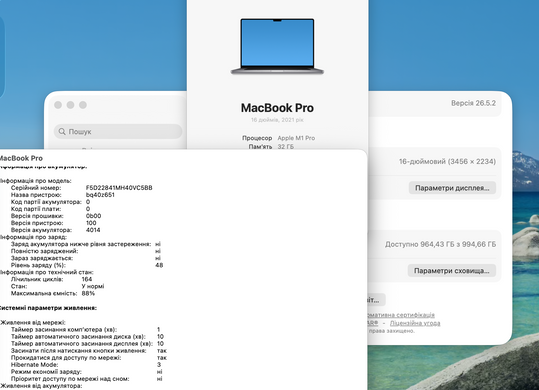Viewport: 539px width, 390px height.
Task: Click the leftmost gray close dot of the settings window
Action: point(58,105)
